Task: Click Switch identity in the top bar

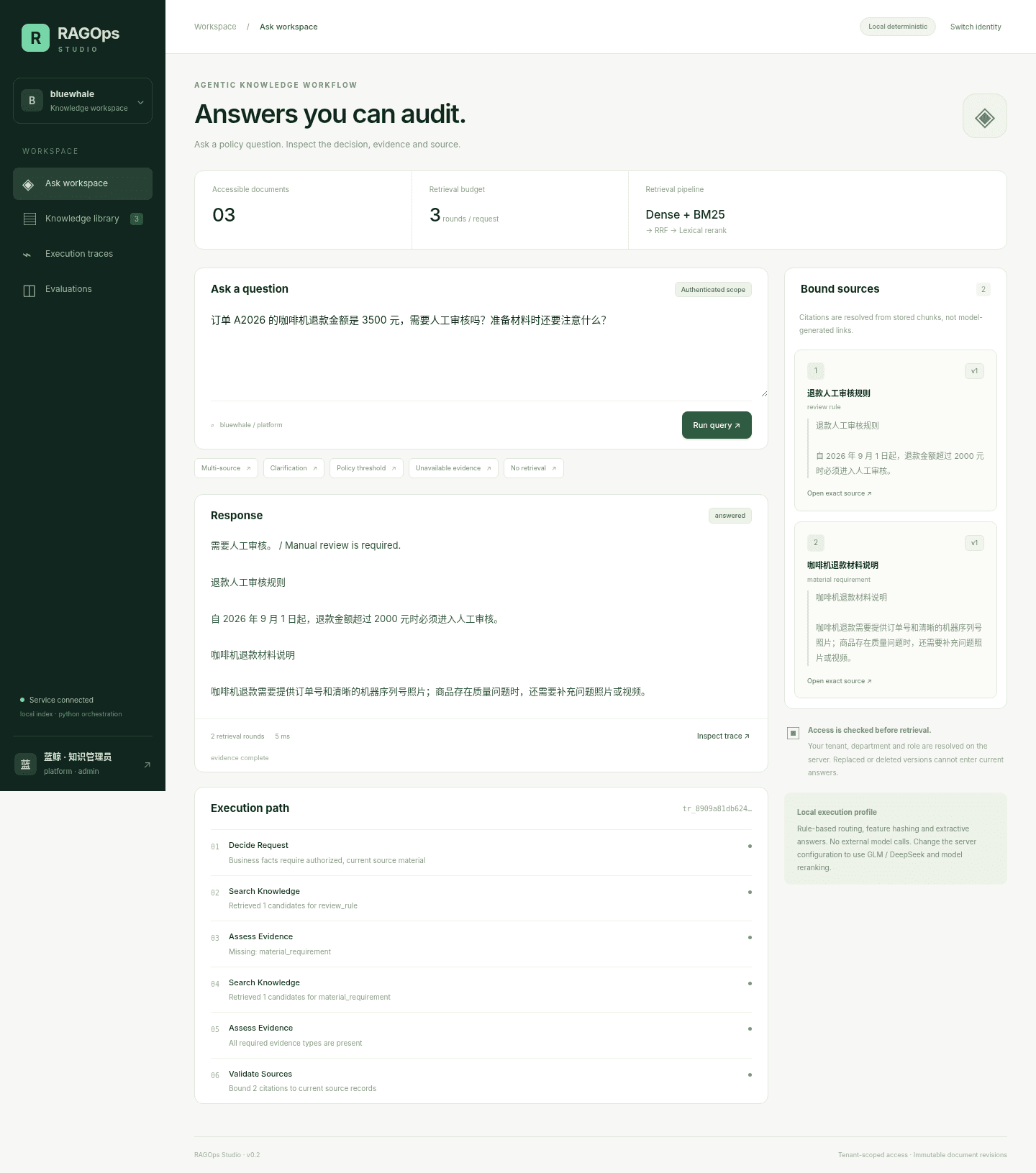Action: (x=976, y=27)
